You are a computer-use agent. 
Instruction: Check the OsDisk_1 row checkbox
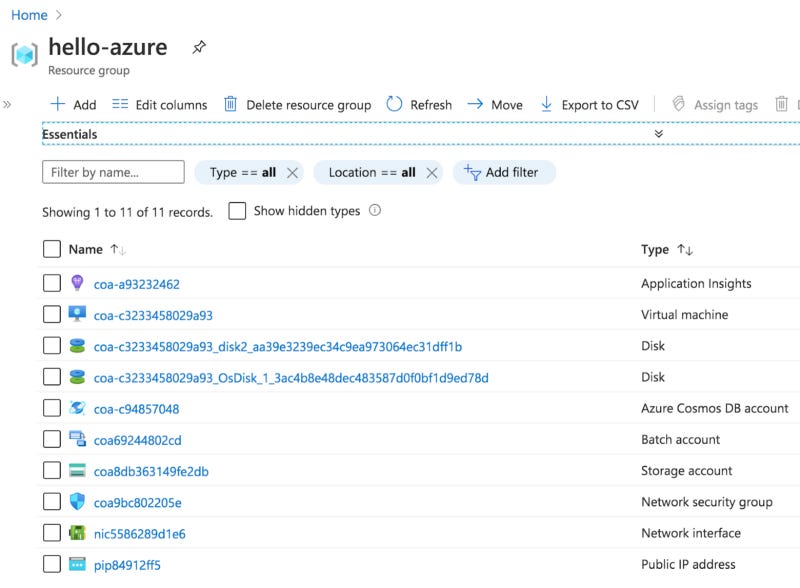pos(52,377)
